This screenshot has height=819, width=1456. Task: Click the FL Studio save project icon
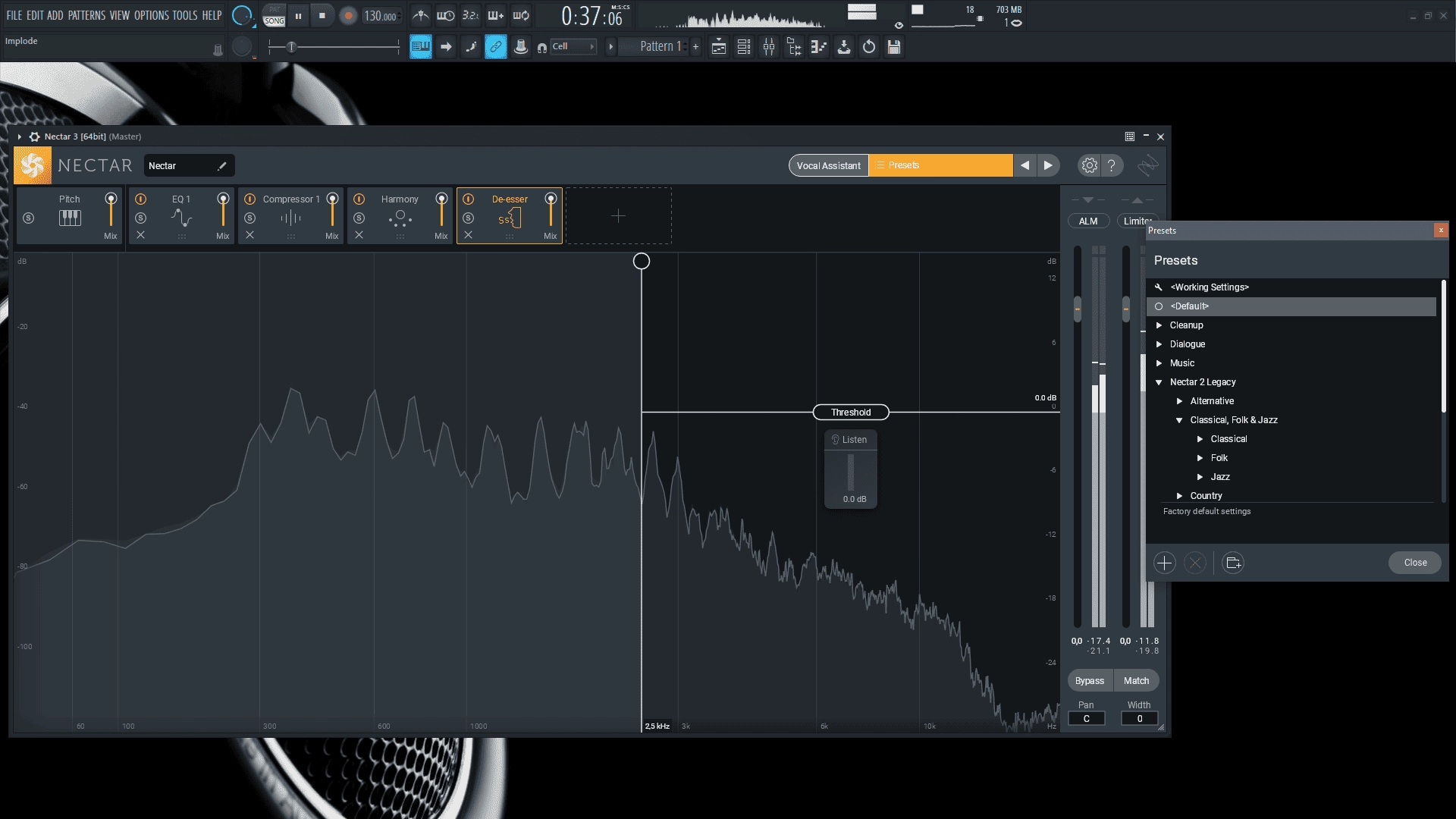click(x=894, y=47)
